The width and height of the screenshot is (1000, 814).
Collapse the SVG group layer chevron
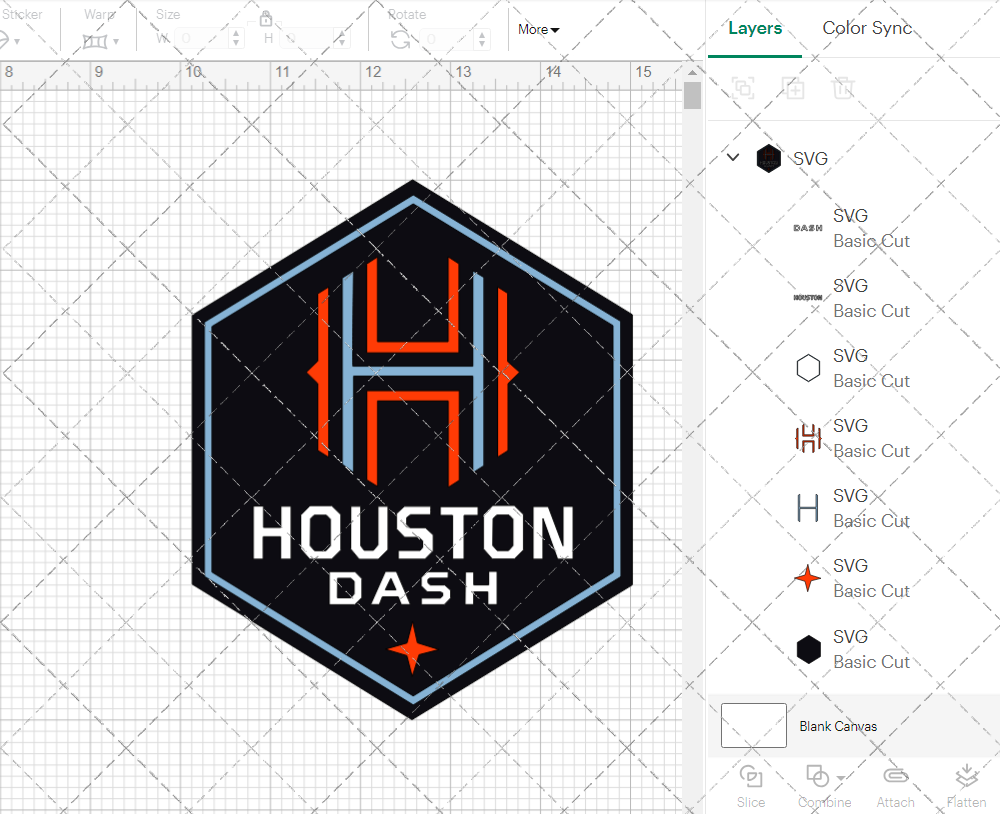click(733, 157)
